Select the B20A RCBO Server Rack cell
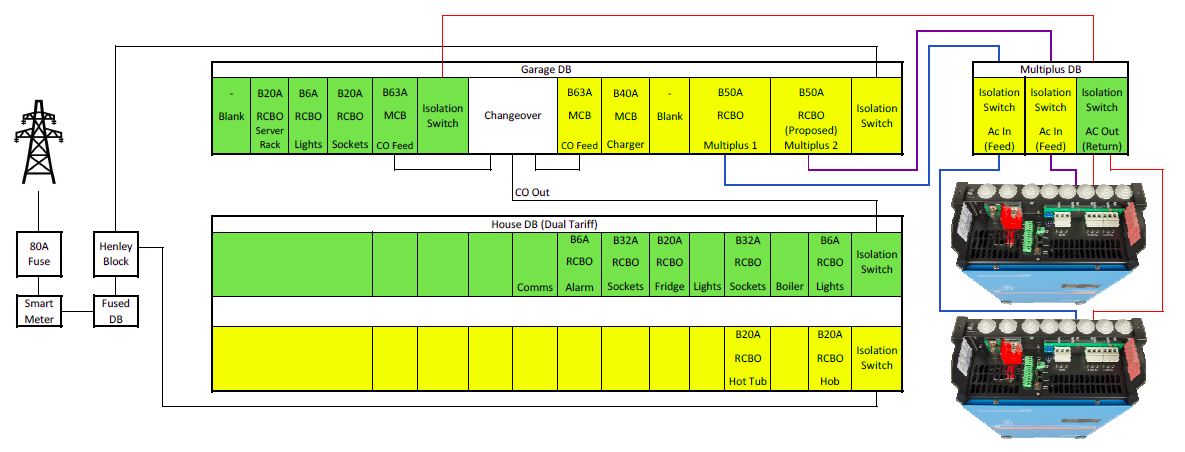Screen dimensions: 1185x452 [x=269, y=116]
